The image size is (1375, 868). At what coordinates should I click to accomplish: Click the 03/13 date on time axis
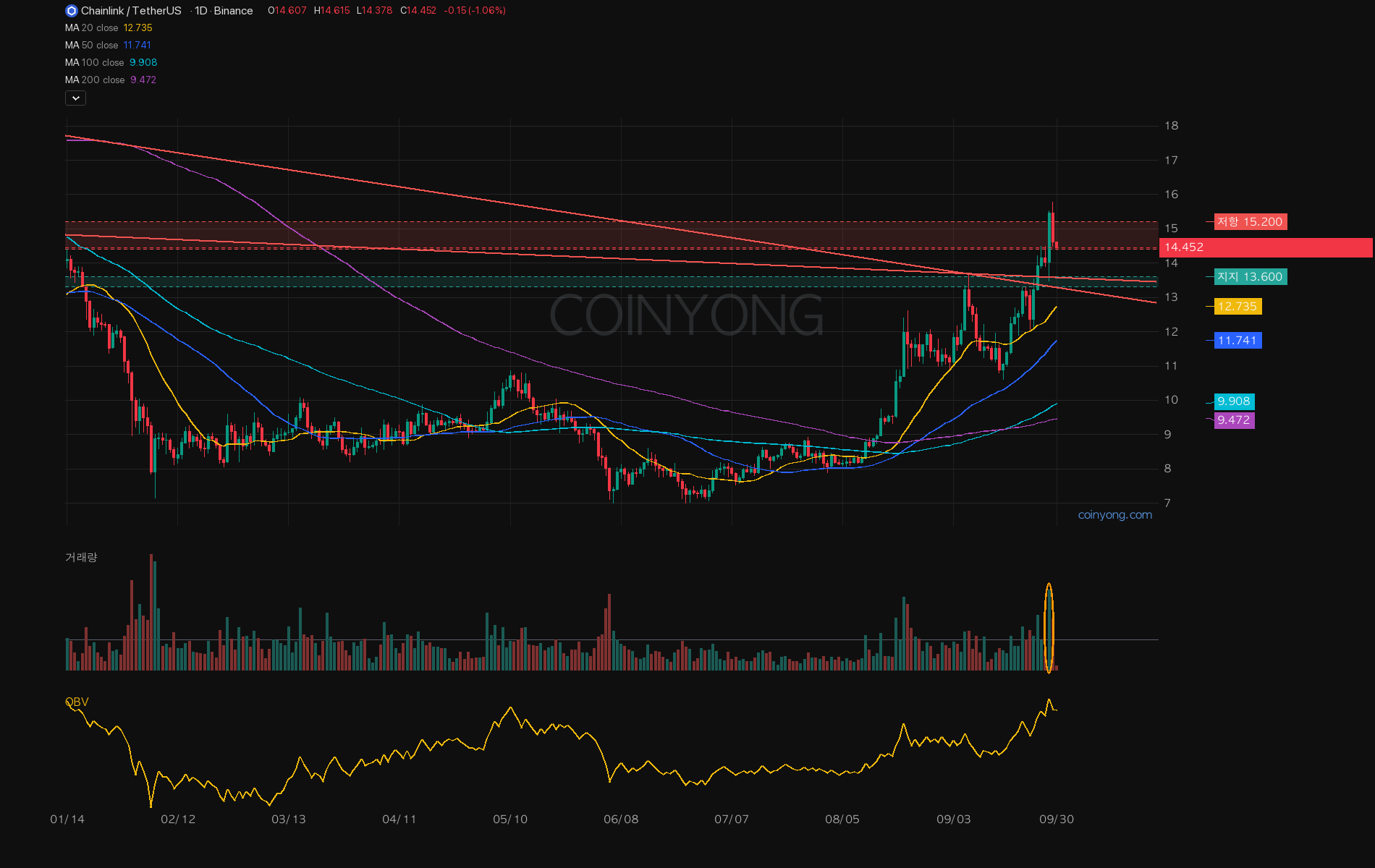click(289, 820)
